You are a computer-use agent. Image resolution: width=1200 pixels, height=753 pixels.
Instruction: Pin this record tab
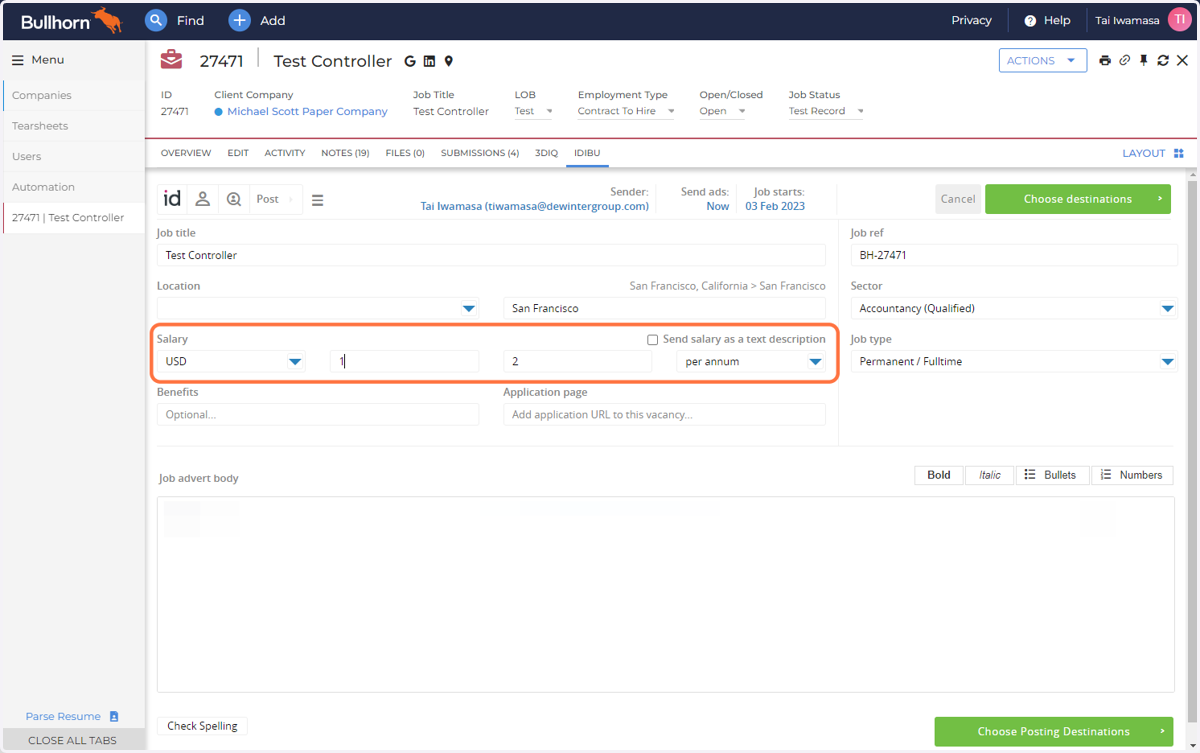[1143, 60]
